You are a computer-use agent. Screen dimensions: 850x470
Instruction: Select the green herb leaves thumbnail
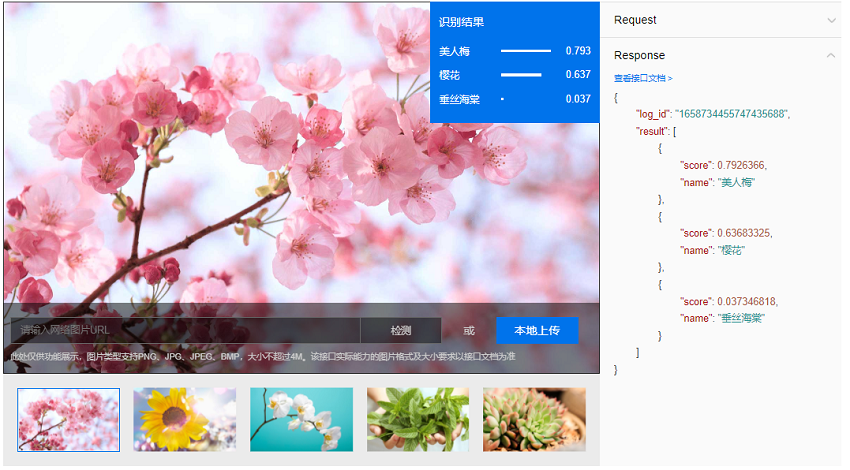click(x=418, y=419)
